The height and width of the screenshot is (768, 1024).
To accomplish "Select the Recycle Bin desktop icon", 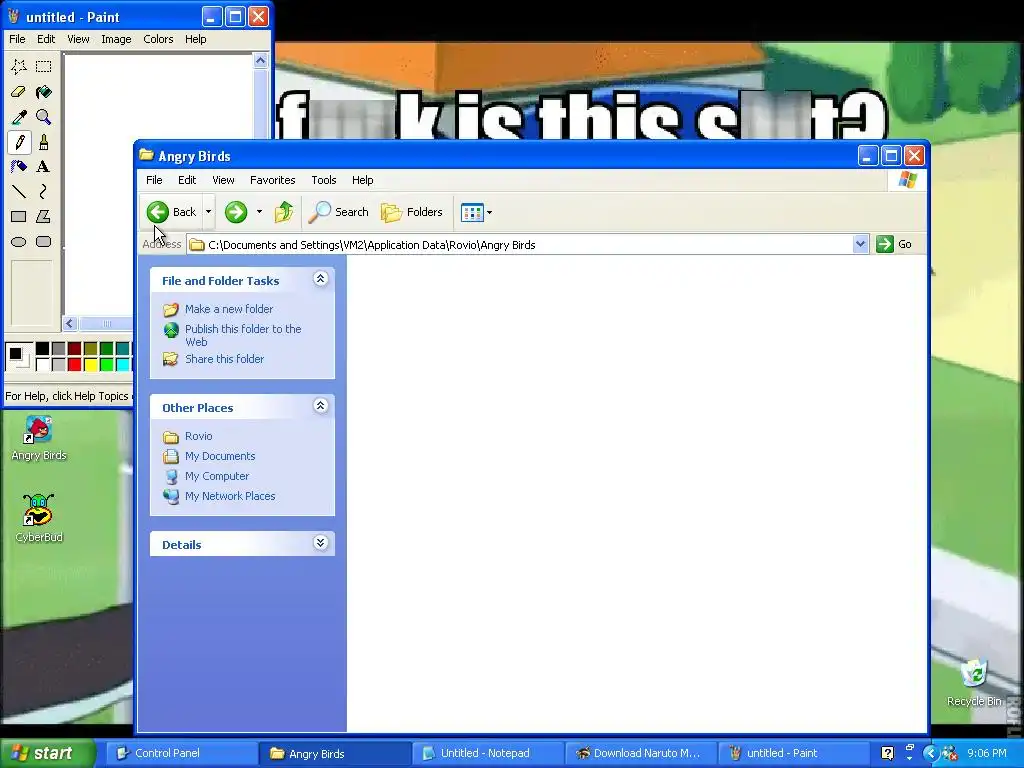I will 974,683.
